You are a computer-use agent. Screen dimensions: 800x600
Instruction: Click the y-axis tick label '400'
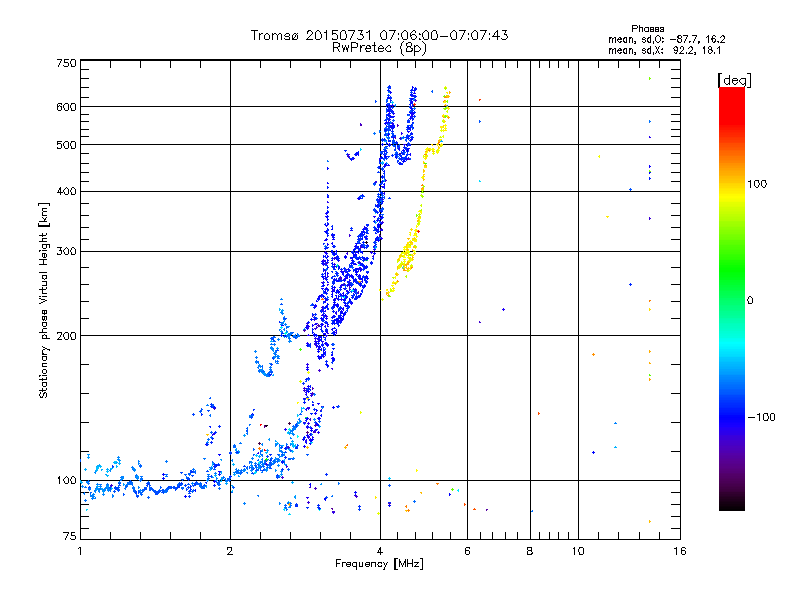tap(66, 191)
